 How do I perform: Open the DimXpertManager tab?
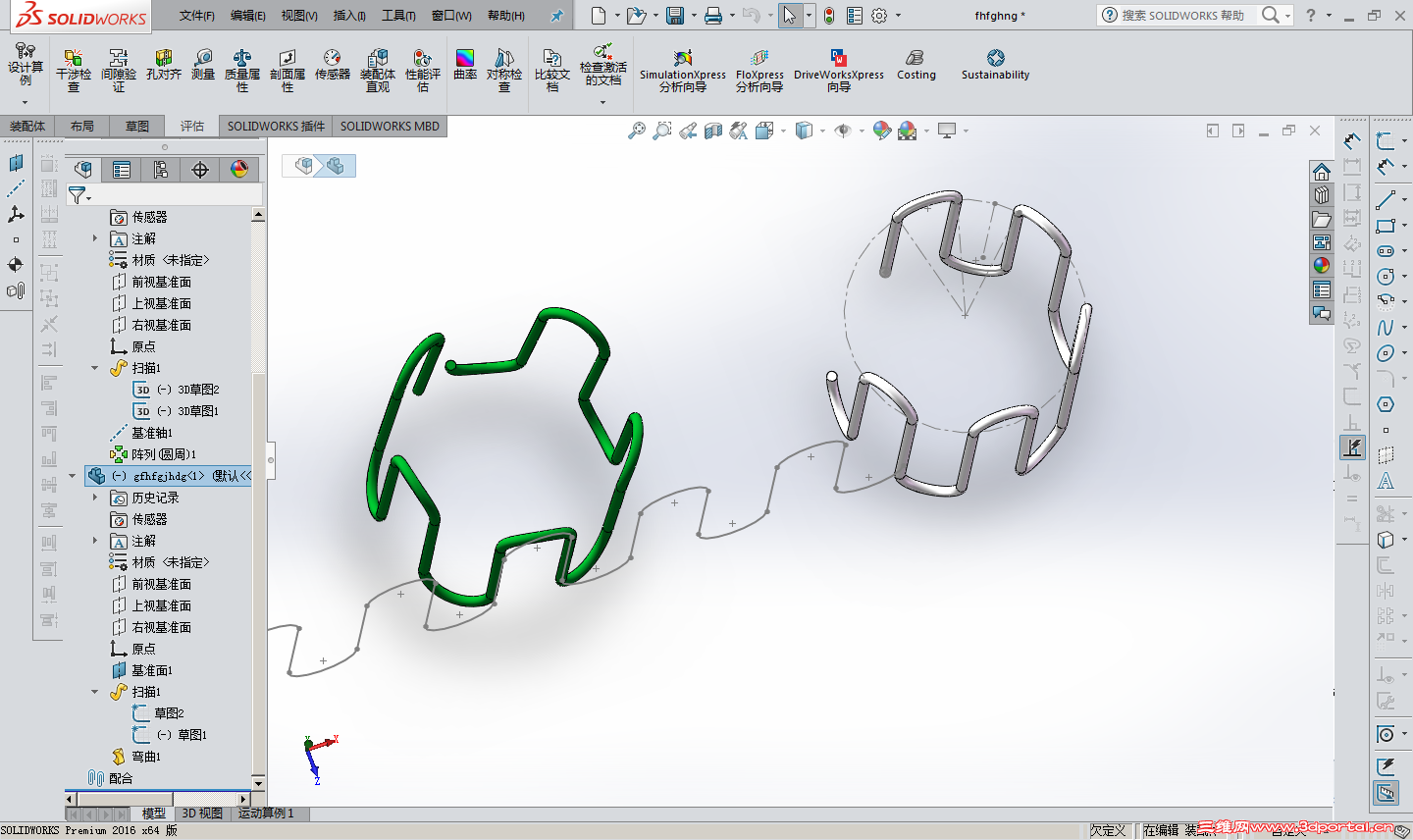tap(200, 170)
